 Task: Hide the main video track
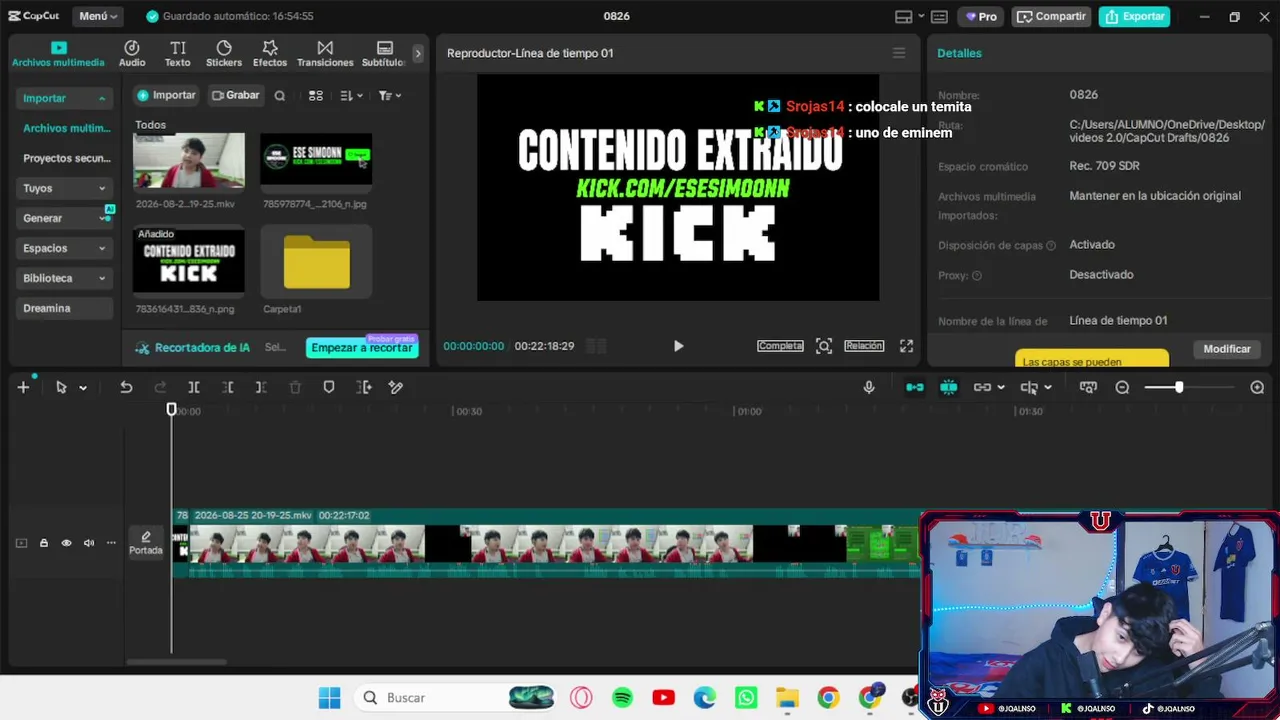coord(66,543)
